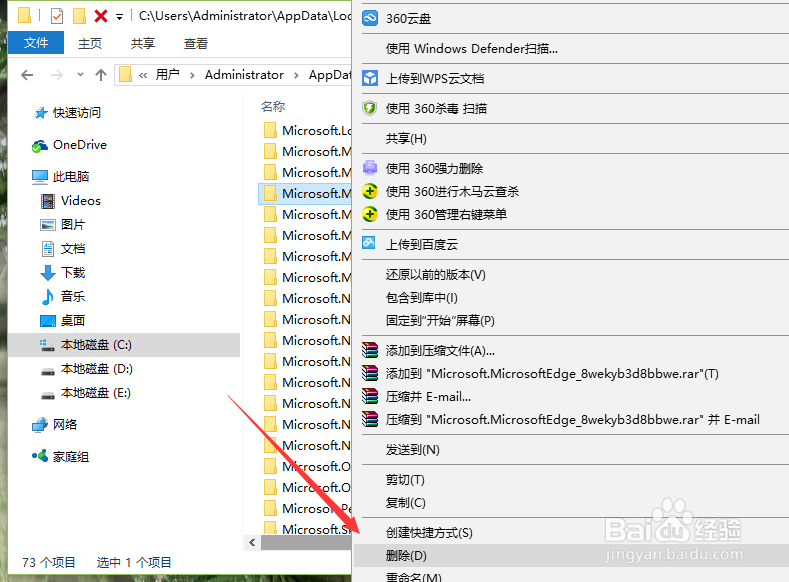The image size is (789, 582).
Task: Choose 压缩到 rar 并 E-mail entry
Action: 571,420
